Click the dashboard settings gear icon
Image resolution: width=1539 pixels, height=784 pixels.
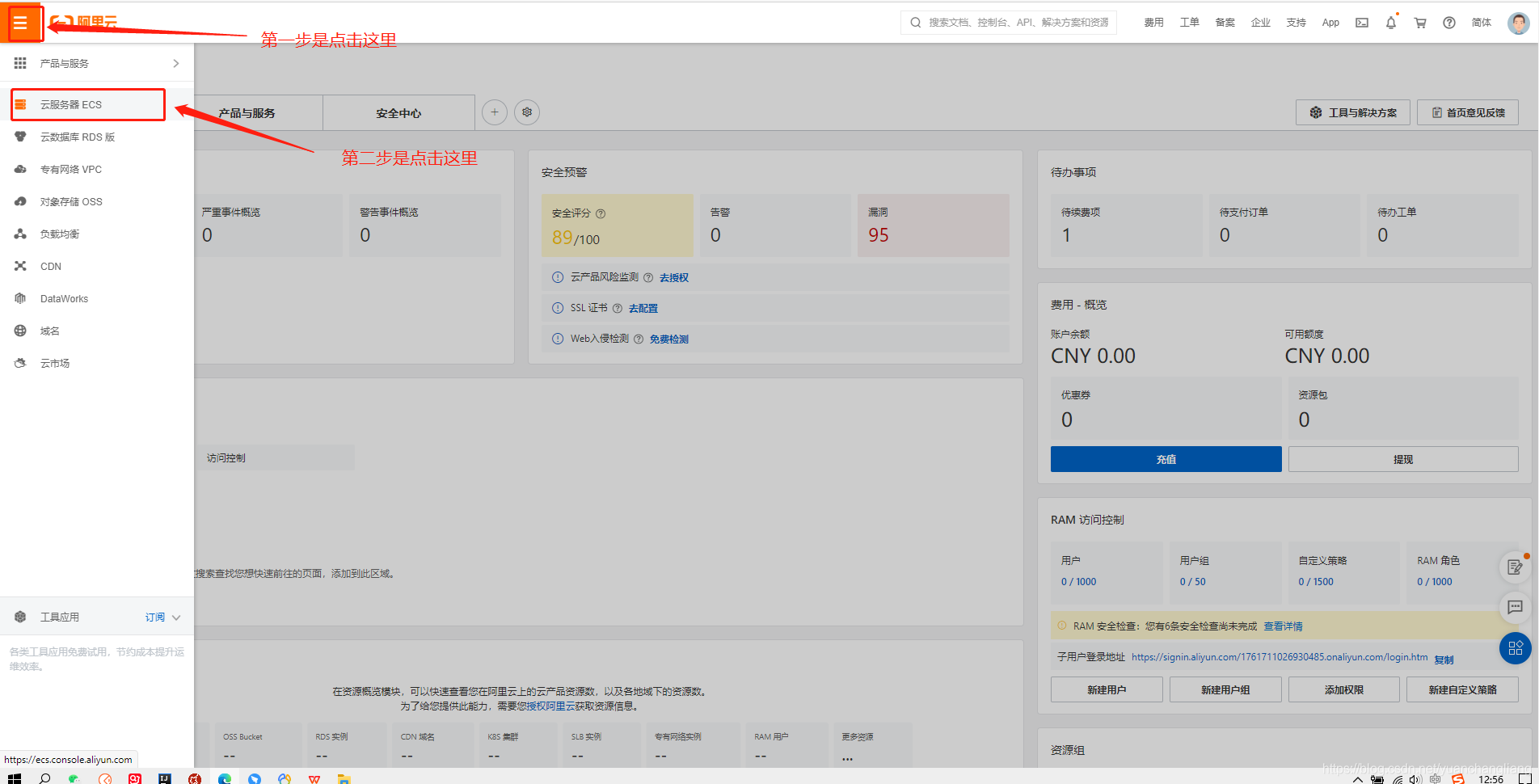(527, 112)
